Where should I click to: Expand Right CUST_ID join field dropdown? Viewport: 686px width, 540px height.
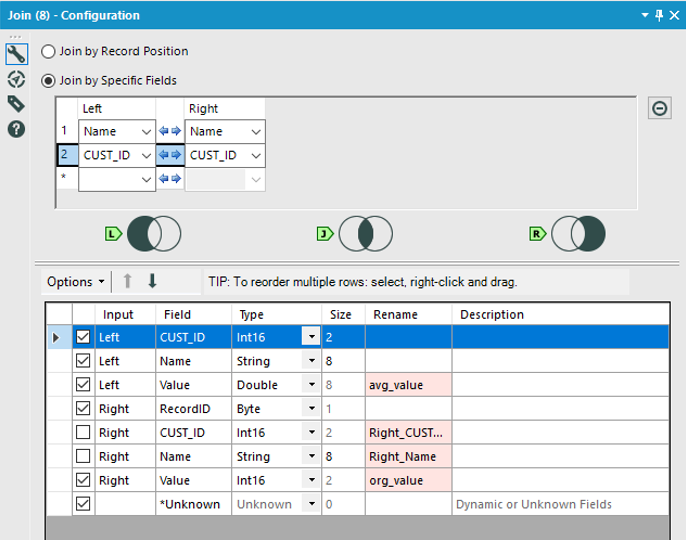click(255, 156)
